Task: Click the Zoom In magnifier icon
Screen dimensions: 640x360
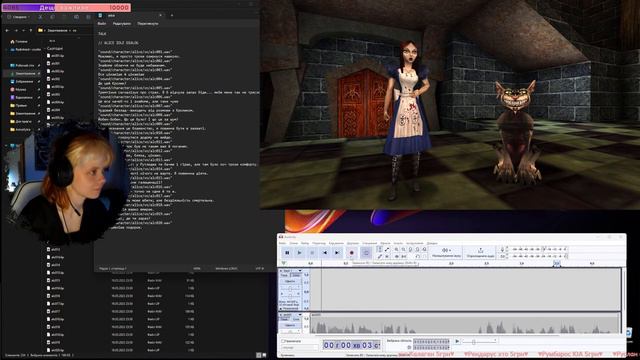Action: [396, 249]
